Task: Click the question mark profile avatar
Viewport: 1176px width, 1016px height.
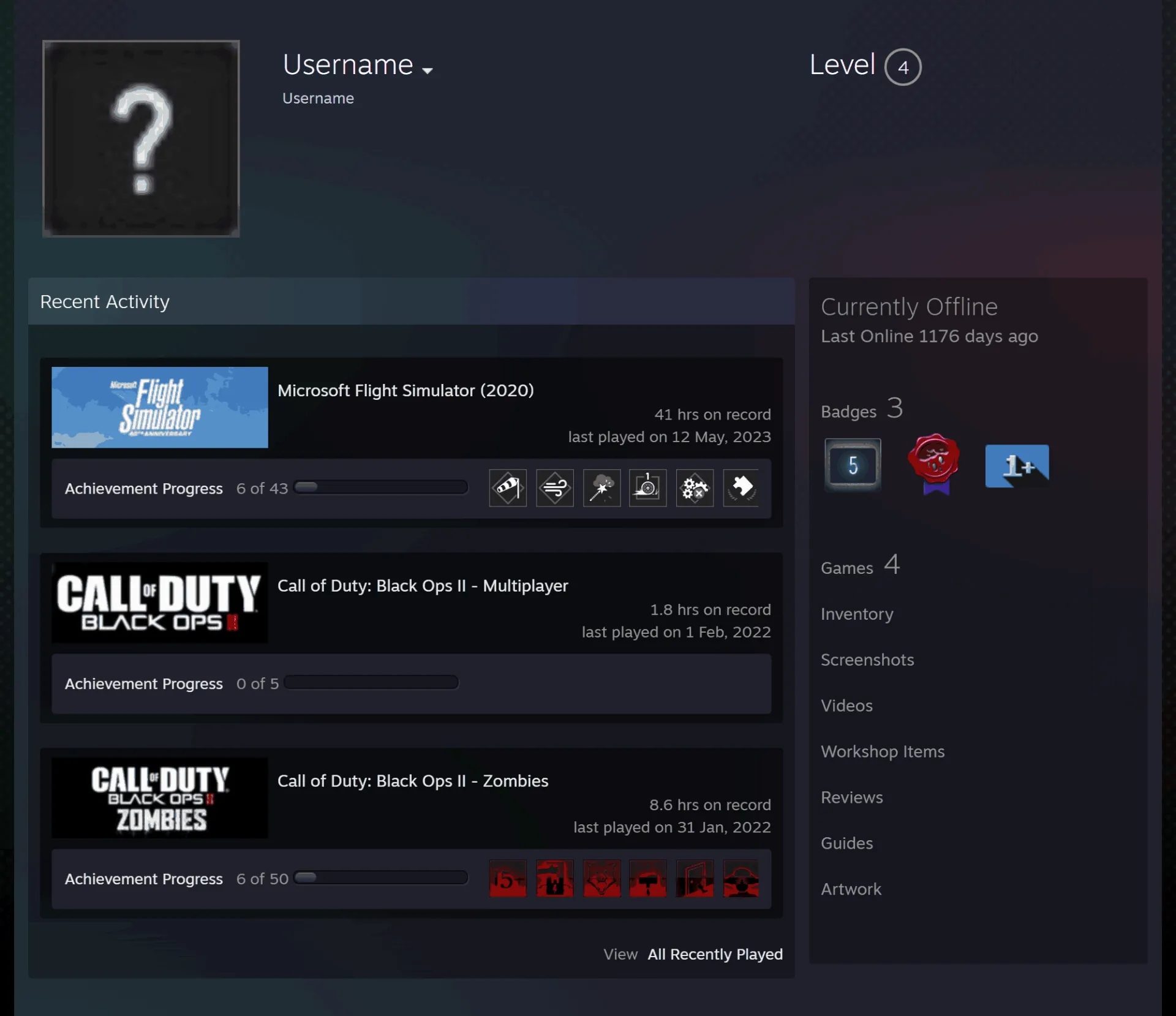Action: pyautogui.click(x=141, y=138)
